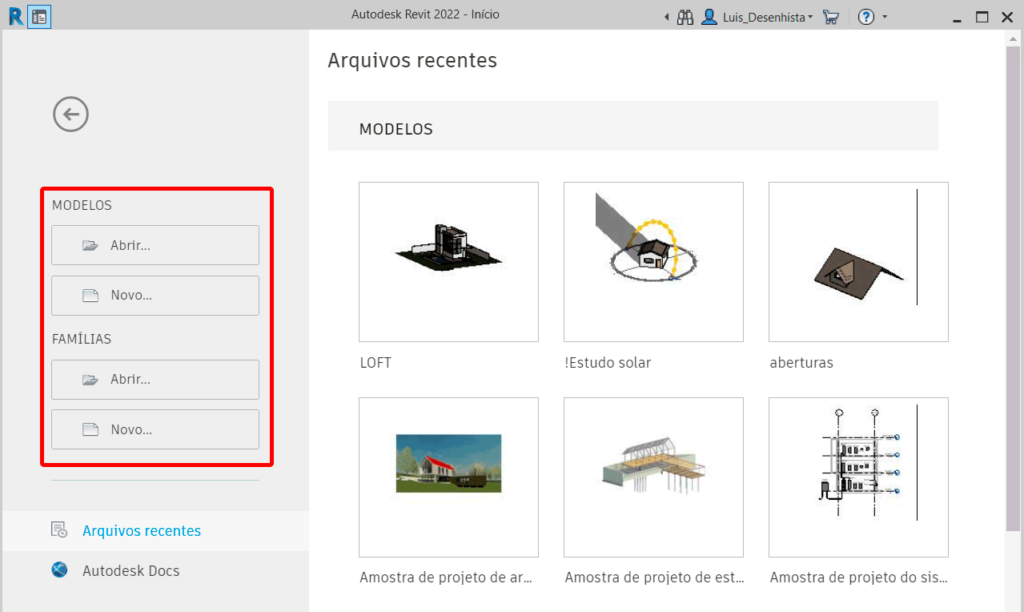Open the Amostra de projeto de est... thumbnail
Screen dimensions: 1024x612
click(x=654, y=477)
